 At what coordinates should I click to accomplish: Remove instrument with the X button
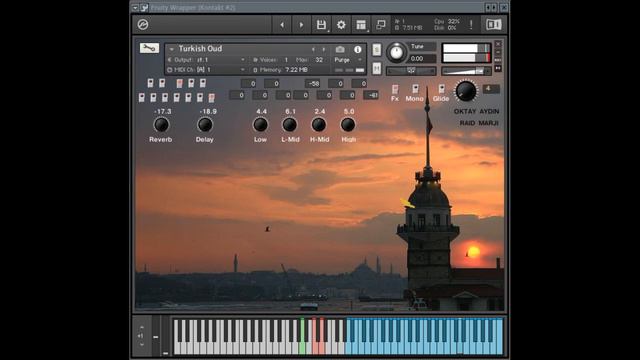pos(498,44)
